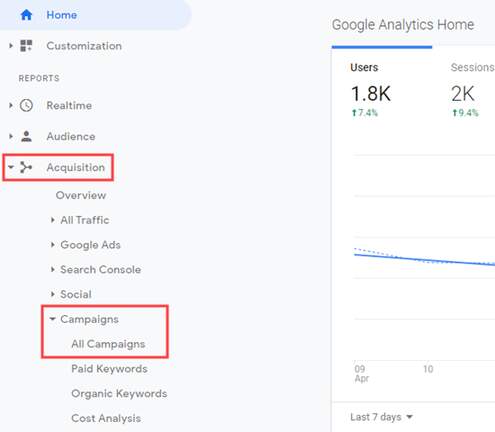Image resolution: width=495 pixels, height=432 pixels.
Task: Click the Home house icon
Action: point(26,15)
